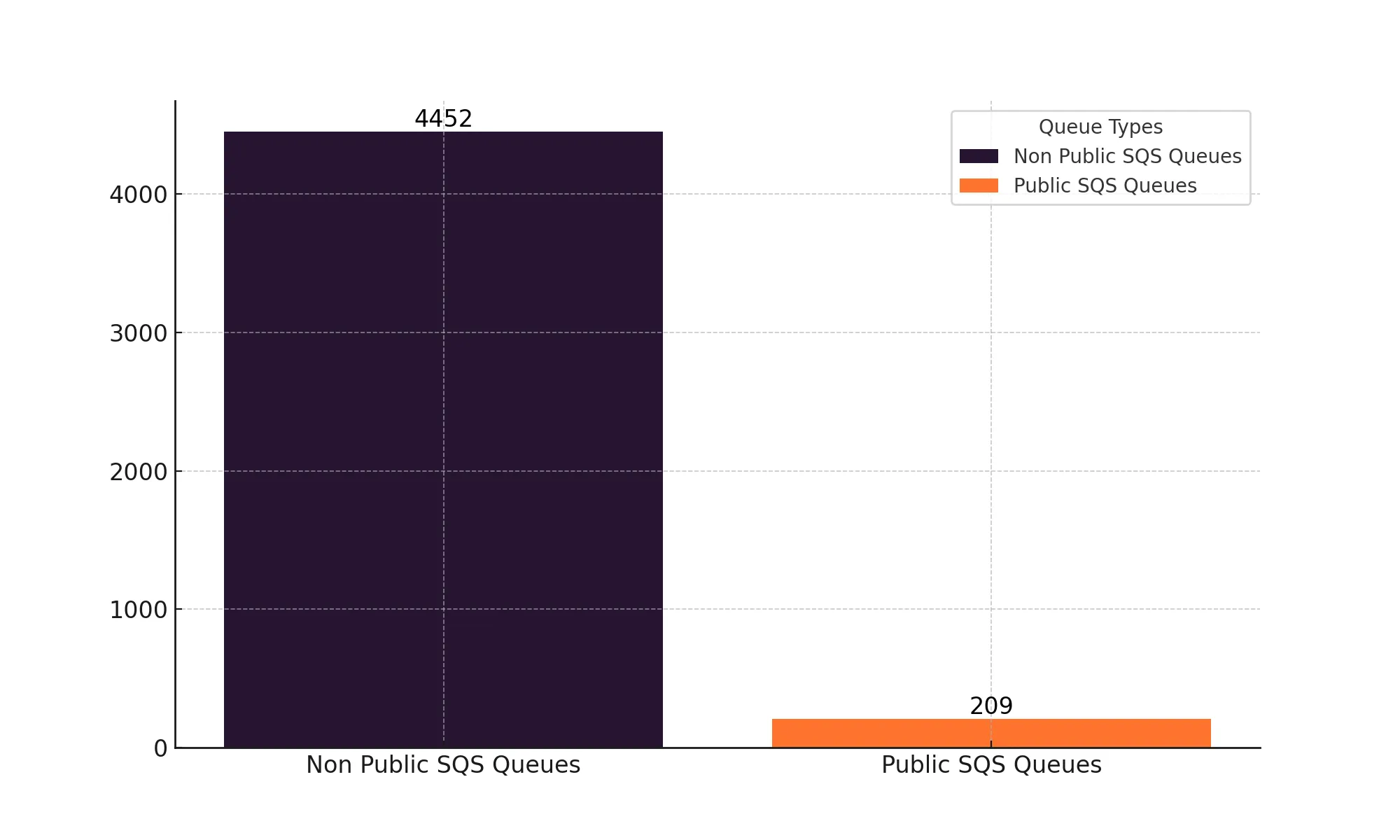Click the Public SQS Queues legend label
Screen dimensions: 1400x840
point(1105,185)
